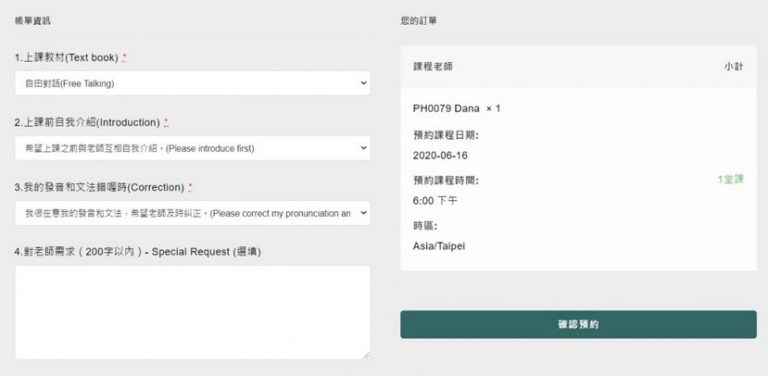768x376 pixels.
Task: Open the Text book dropdown (Free Talking)
Action: click(192, 83)
